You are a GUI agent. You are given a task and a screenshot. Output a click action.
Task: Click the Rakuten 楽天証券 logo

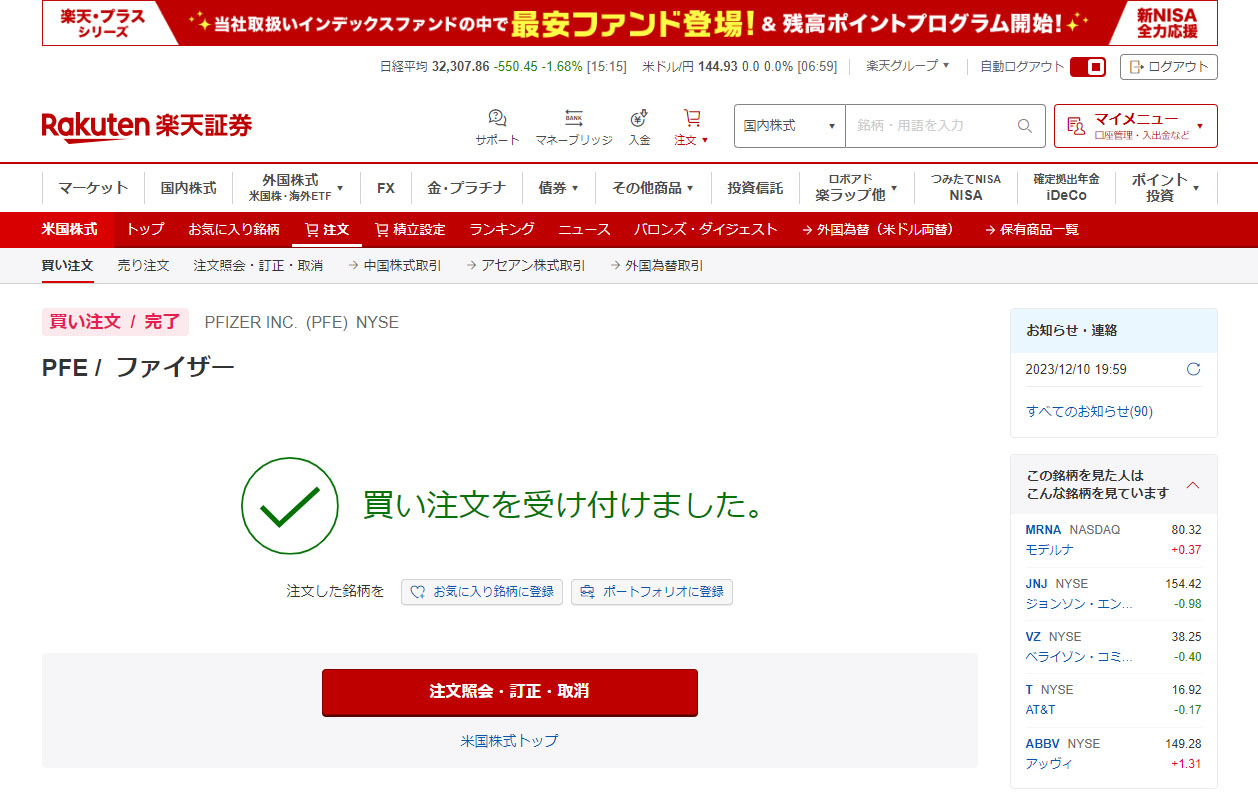pyautogui.click(x=147, y=126)
